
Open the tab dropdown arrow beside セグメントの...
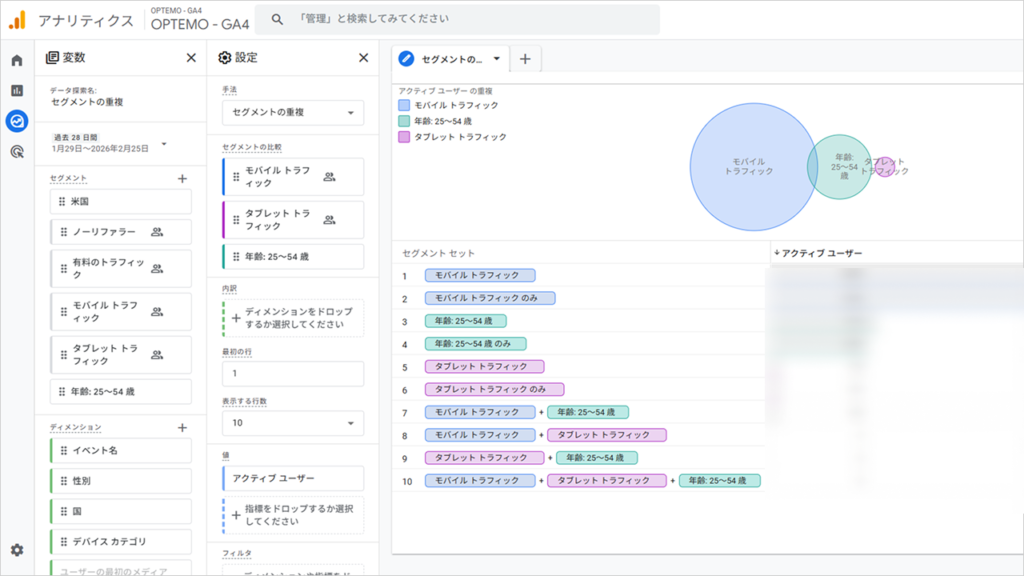[495, 59]
